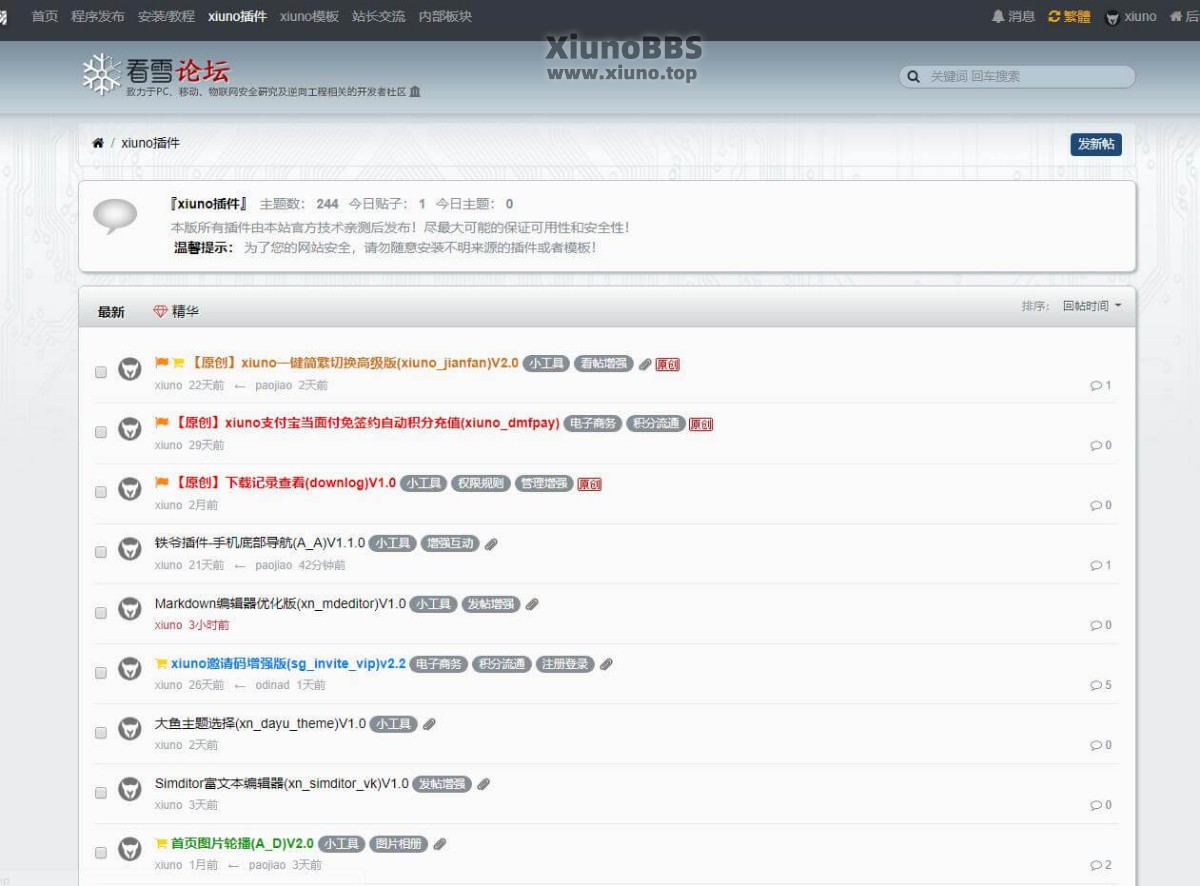
Task: Click the 权限规则 tag
Action: [480, 484]
